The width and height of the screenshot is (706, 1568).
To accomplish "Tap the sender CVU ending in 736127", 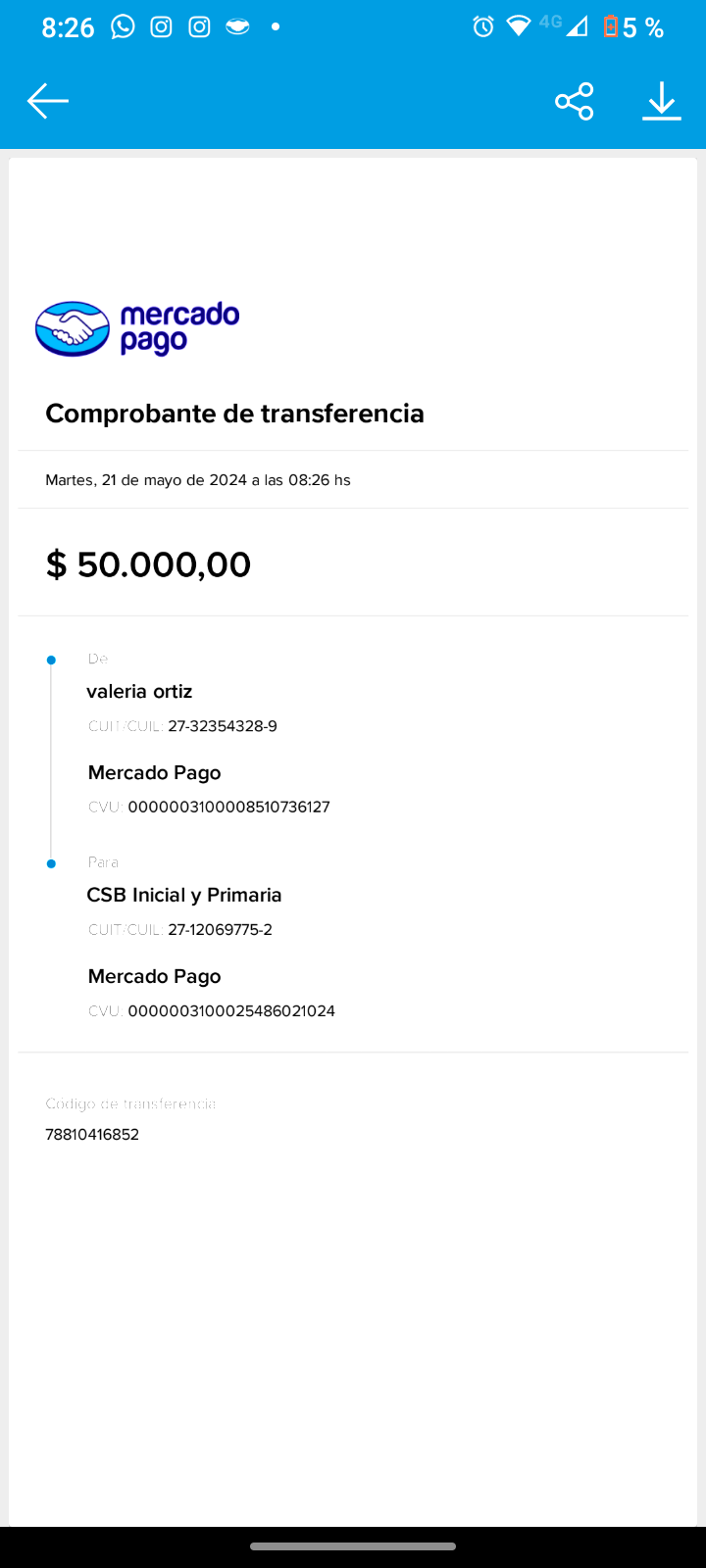I will pos(228,808).
